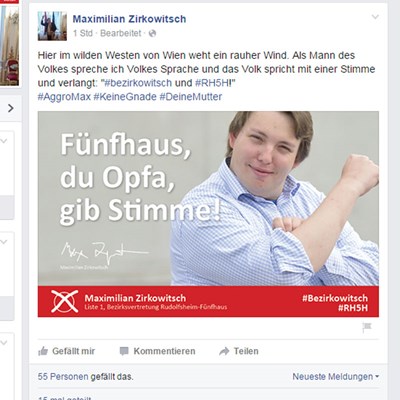400x400 pixels.
Task: Open Maximilian Zirkowitsch profile picture
Action: (x=52, y=26)
